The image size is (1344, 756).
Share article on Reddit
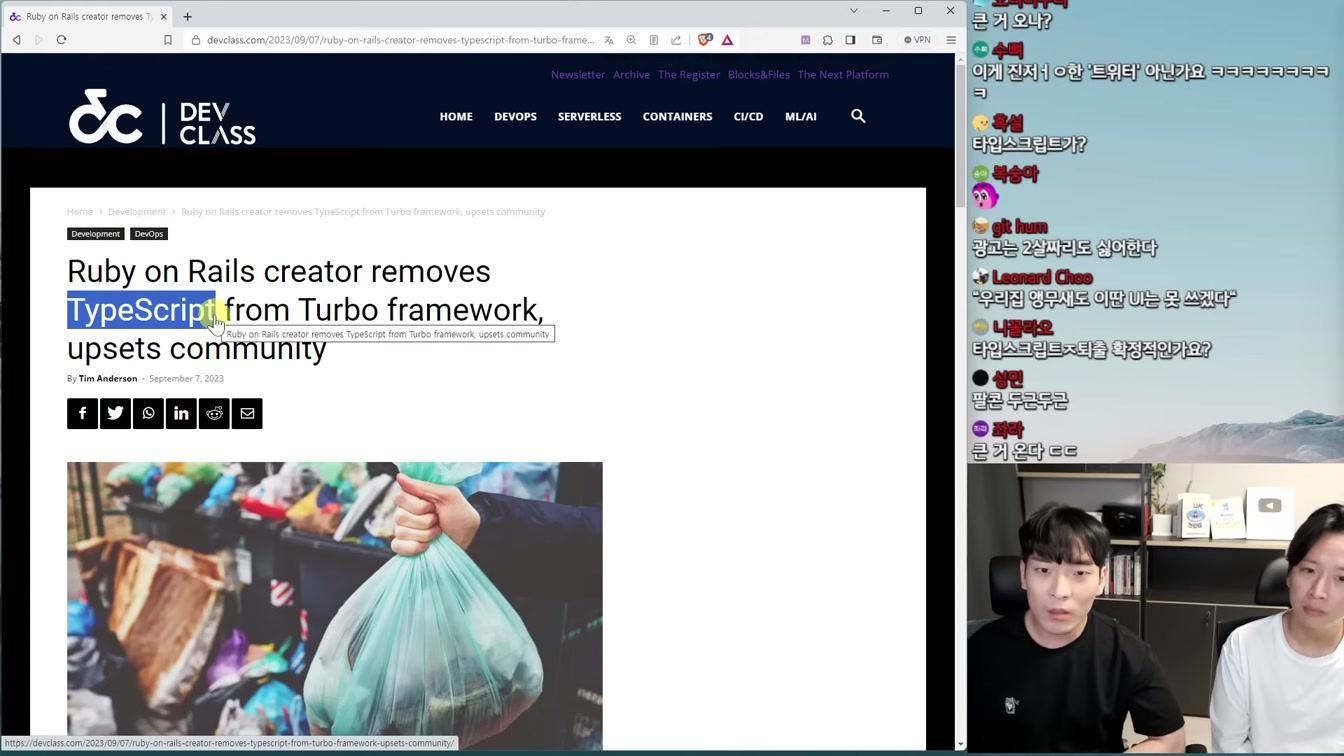pos(214,413)
